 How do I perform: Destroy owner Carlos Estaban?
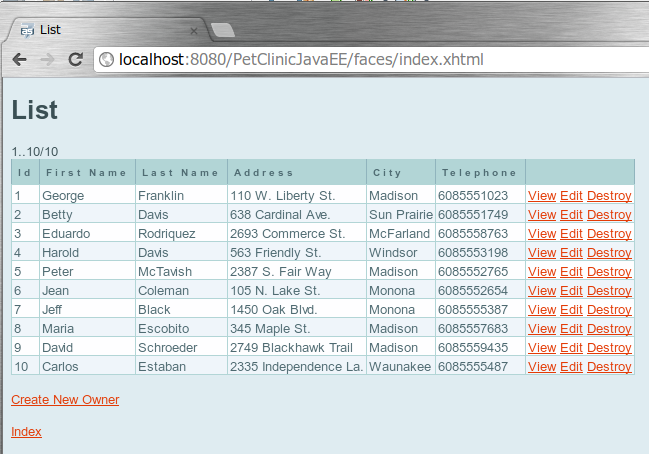coord(609,367)
